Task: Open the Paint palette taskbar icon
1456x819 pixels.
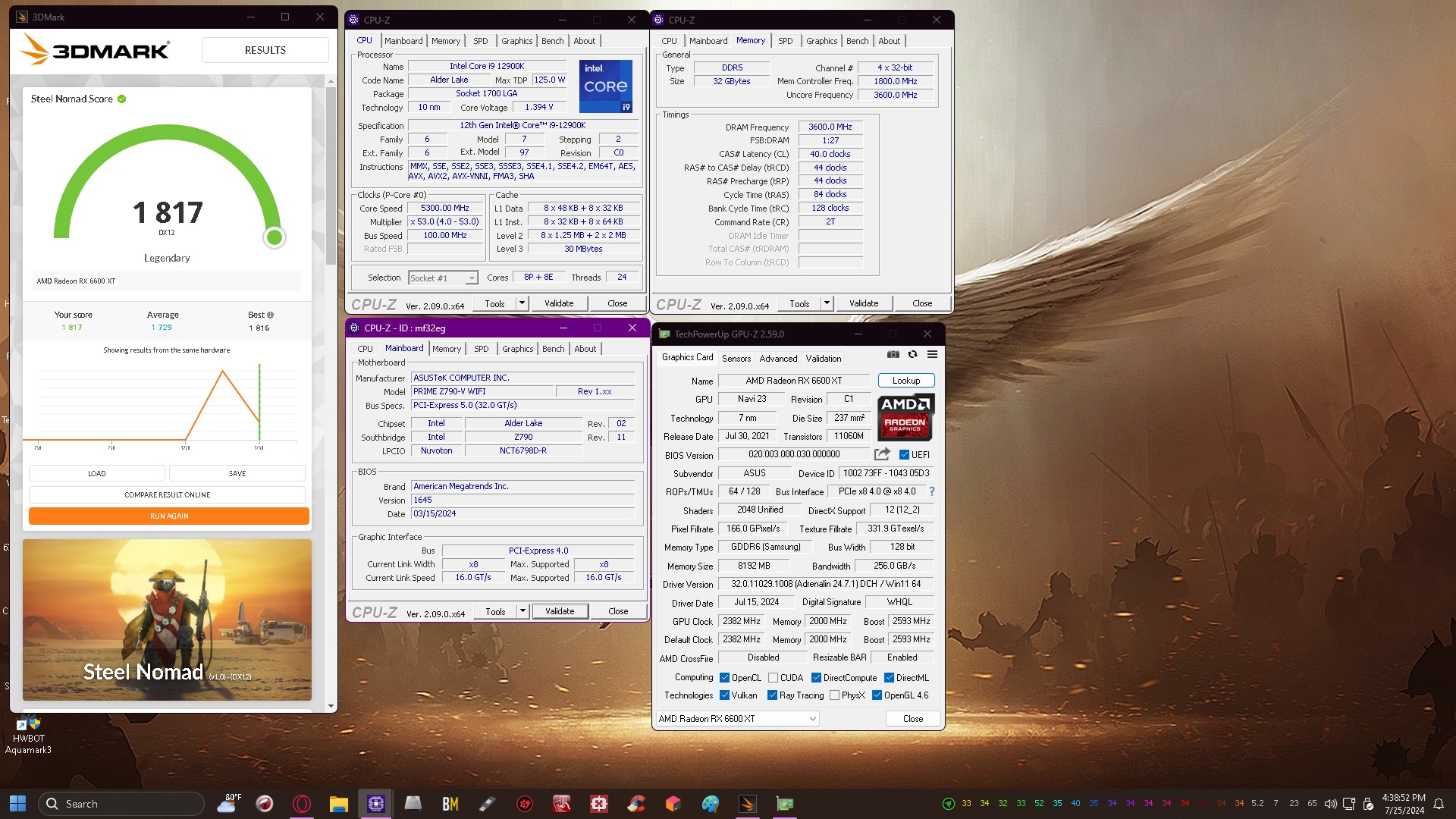Action: [711, 804]
